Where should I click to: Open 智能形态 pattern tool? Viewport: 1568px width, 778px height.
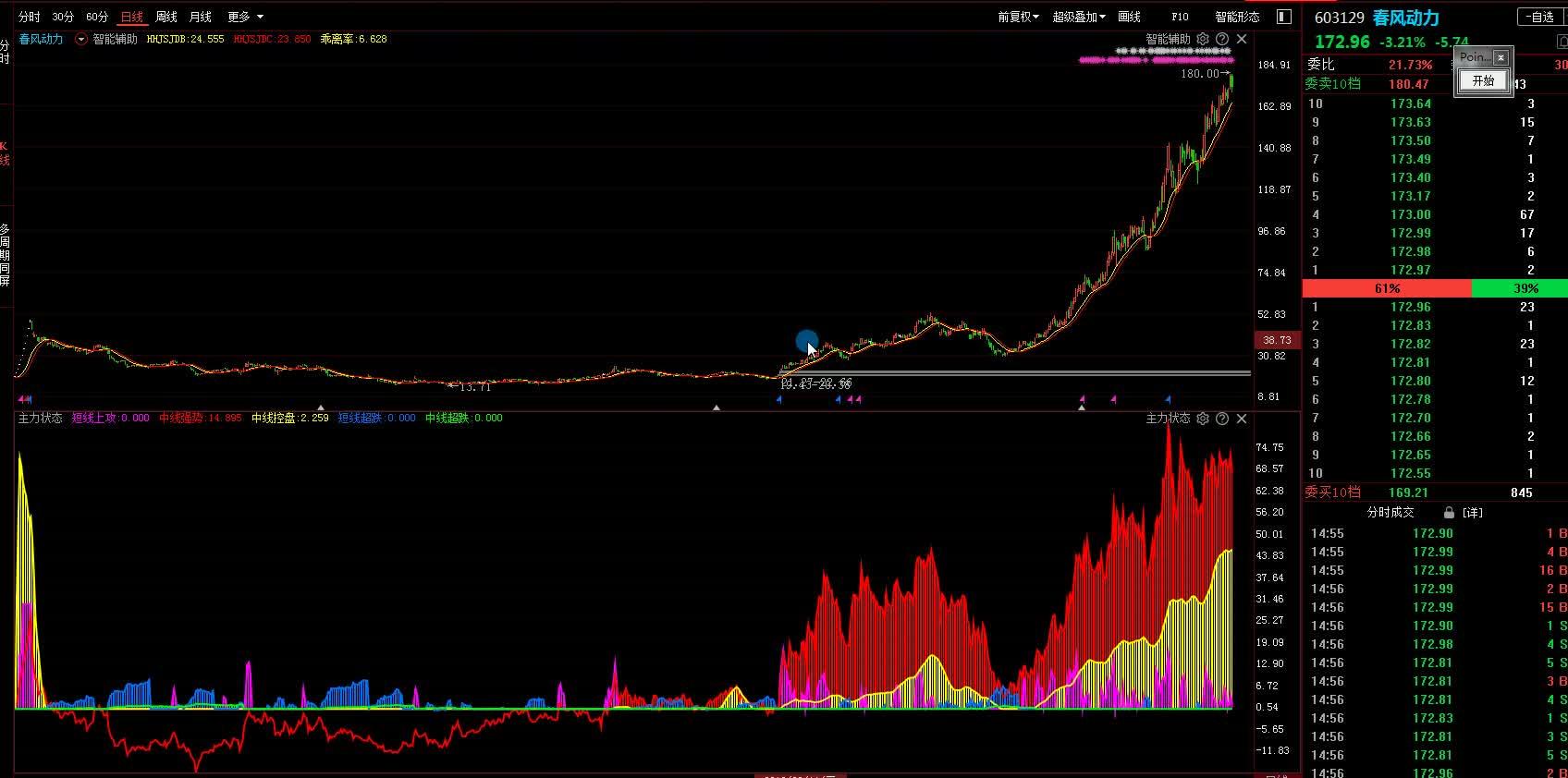[1237, 17]
